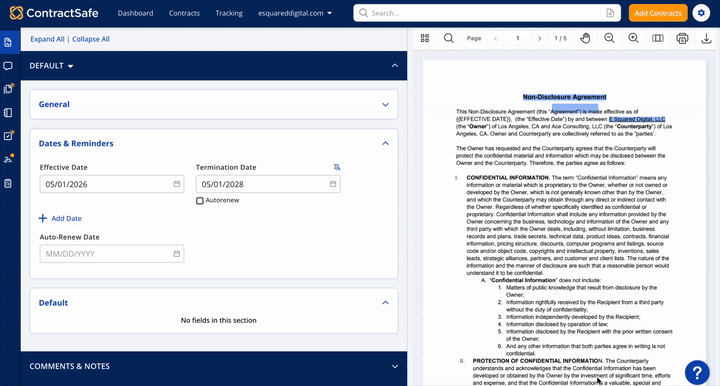The width and height of the screenshot is (720, 386).
Task: Zoom in on the document
Action: click(x=633, y=38)
